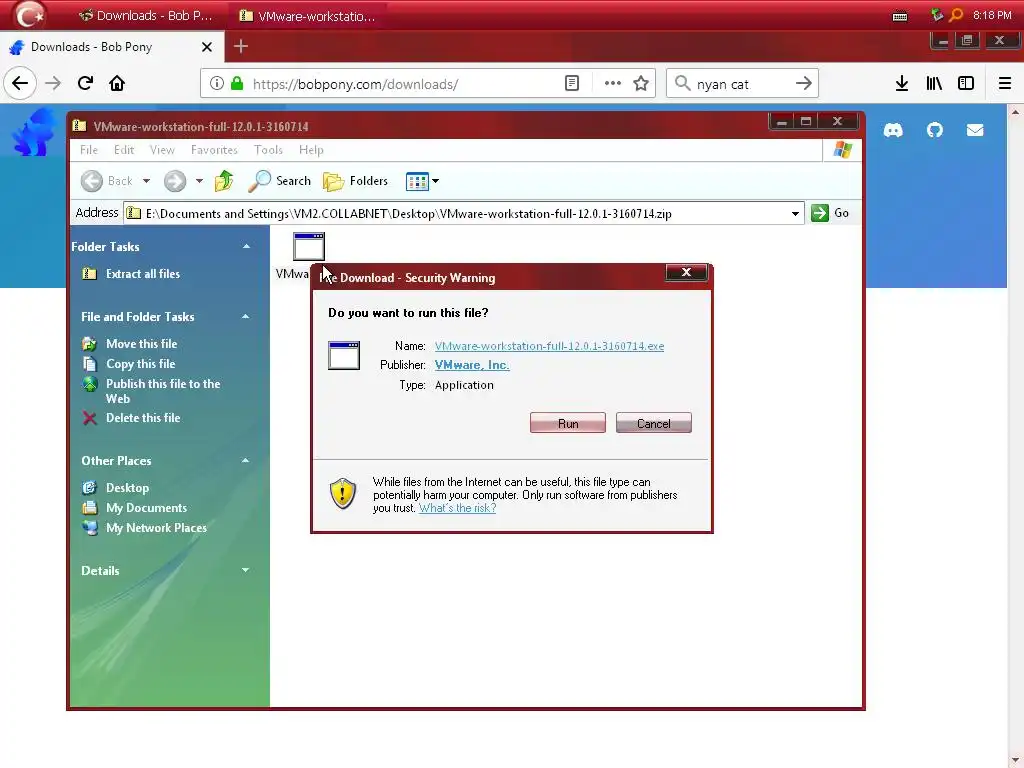Click the Firefox back arrow button

click(20, 84)
